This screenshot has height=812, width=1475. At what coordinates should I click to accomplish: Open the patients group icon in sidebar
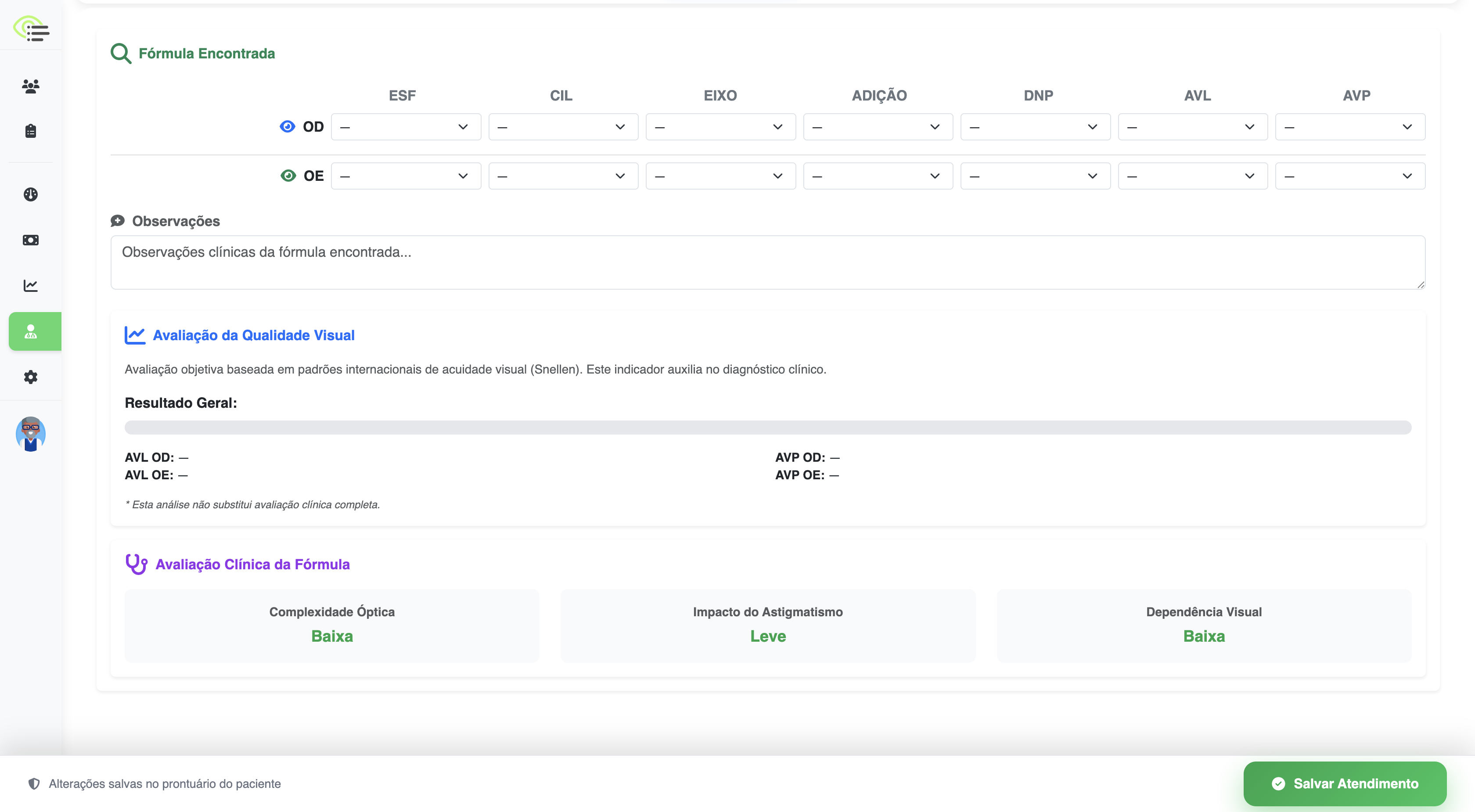click(x=31, y=86)
